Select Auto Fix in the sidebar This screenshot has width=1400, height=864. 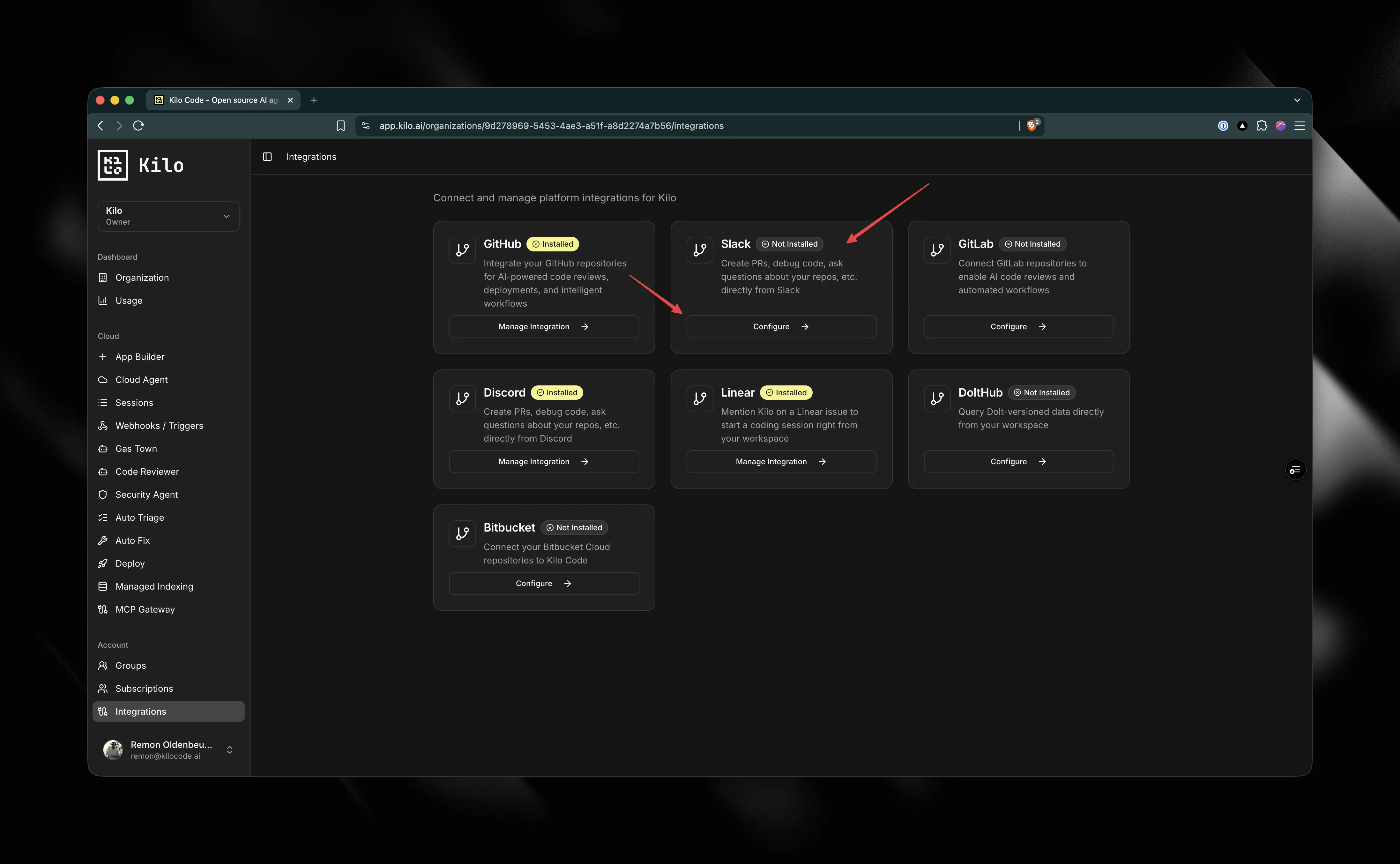[168, 540]
